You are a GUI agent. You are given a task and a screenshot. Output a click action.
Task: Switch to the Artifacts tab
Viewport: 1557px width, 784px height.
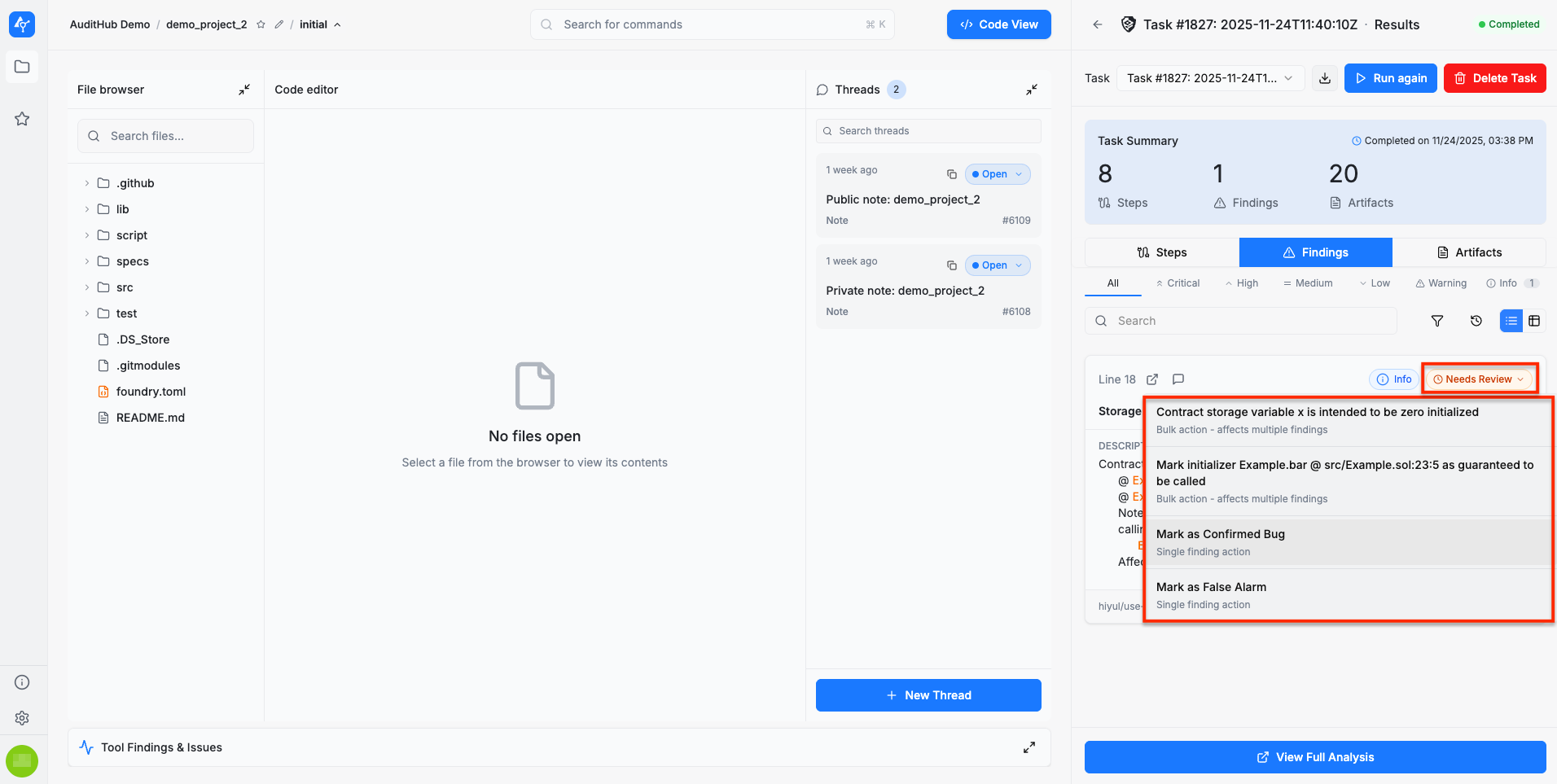(1469, 252)
